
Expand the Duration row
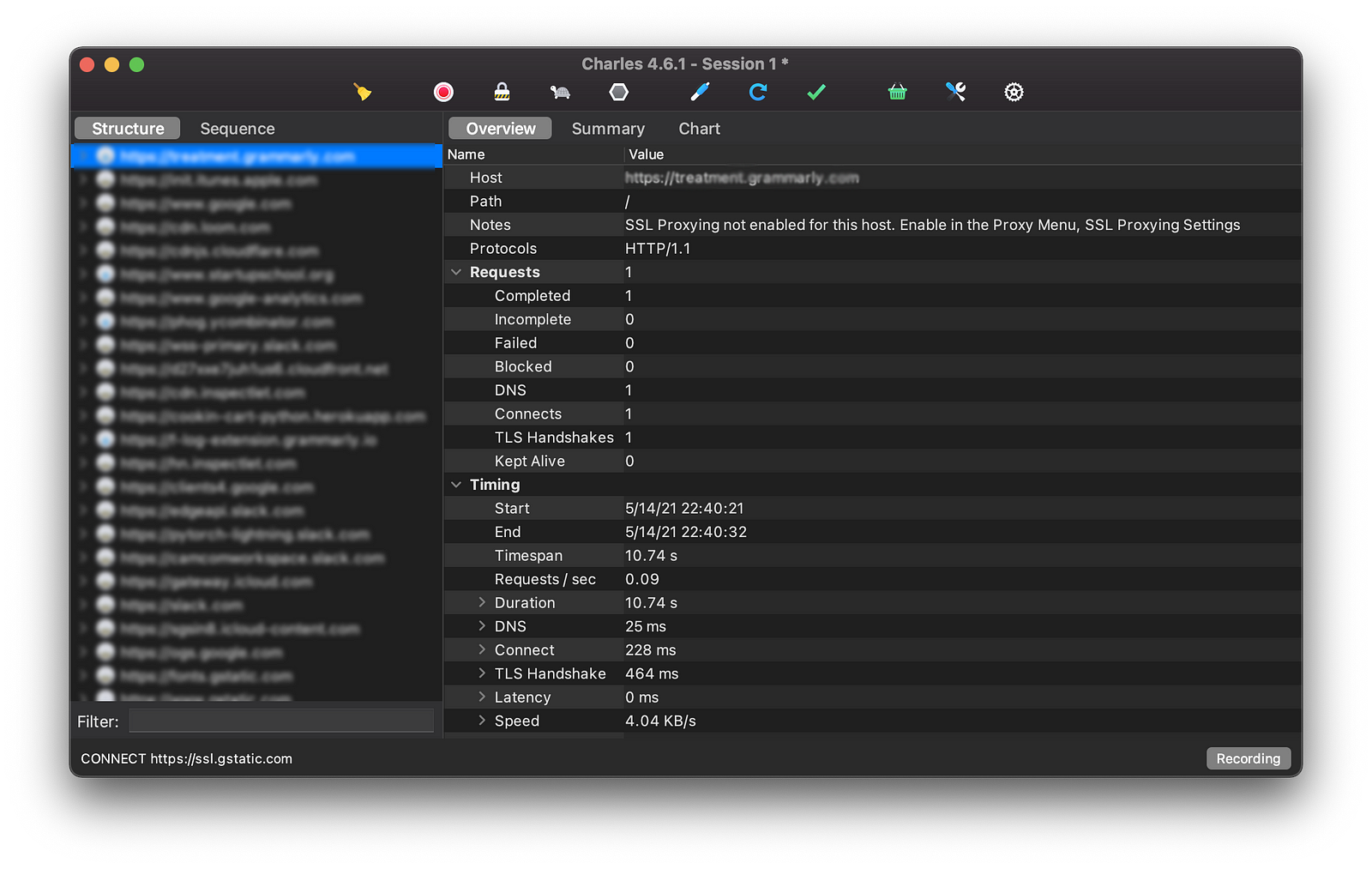482,603
